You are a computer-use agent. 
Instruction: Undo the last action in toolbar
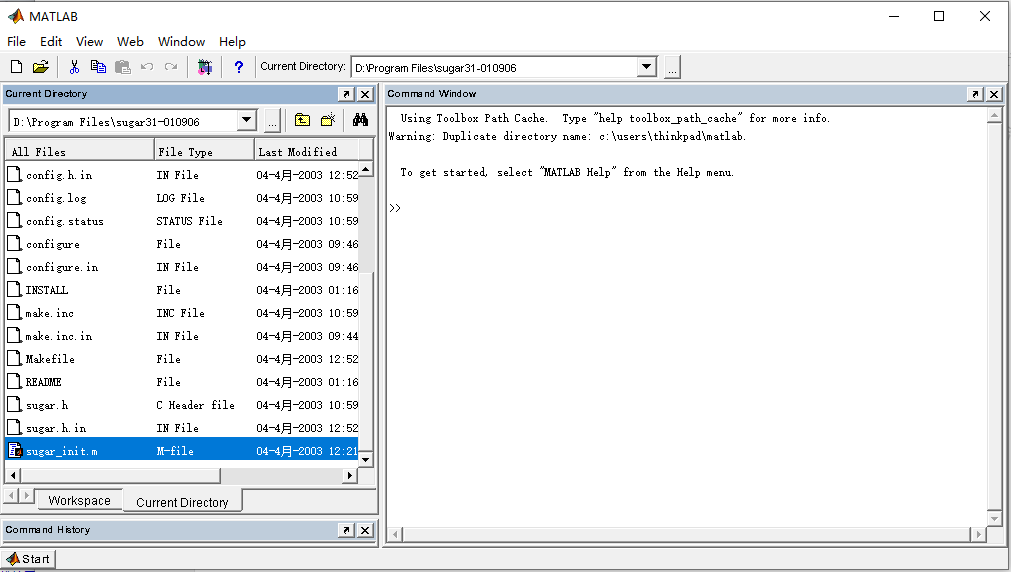pos(147,66)
